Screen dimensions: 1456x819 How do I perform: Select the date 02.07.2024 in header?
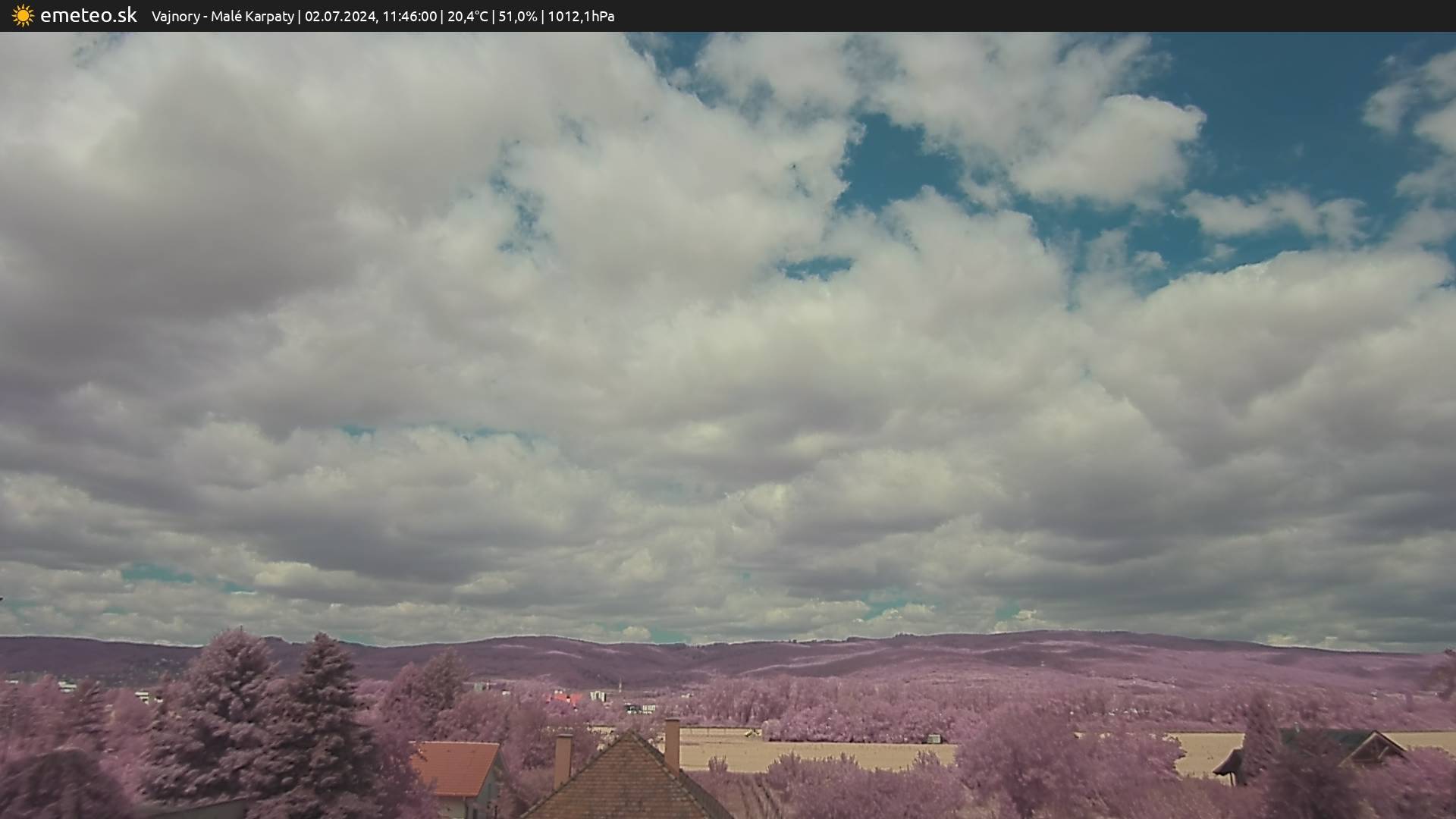[x=340, y=17]
